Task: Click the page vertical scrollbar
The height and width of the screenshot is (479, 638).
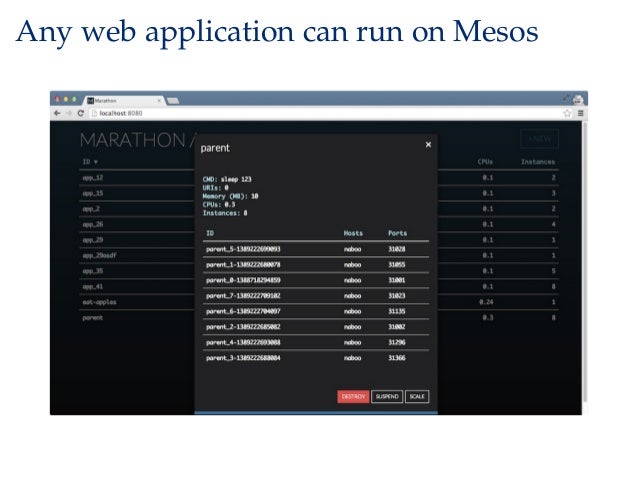Action: pos(585,260)
